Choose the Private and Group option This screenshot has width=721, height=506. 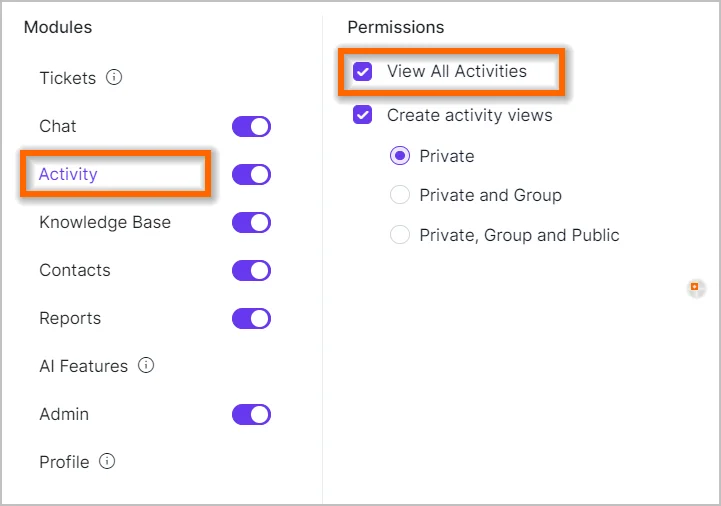400,195
